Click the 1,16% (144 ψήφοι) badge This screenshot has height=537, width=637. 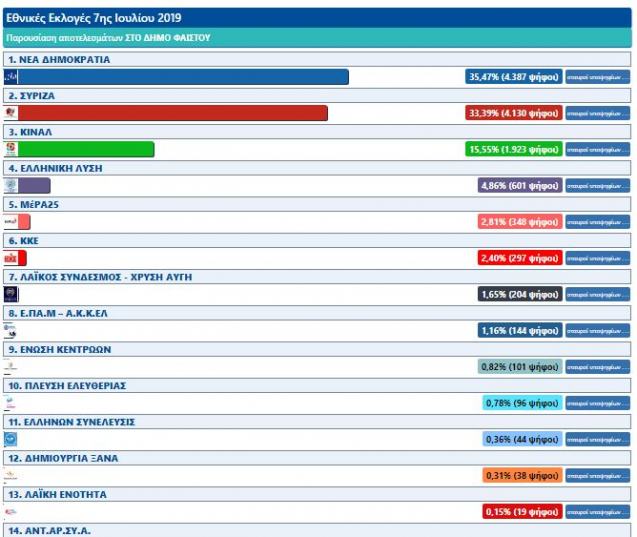(520, 331)
